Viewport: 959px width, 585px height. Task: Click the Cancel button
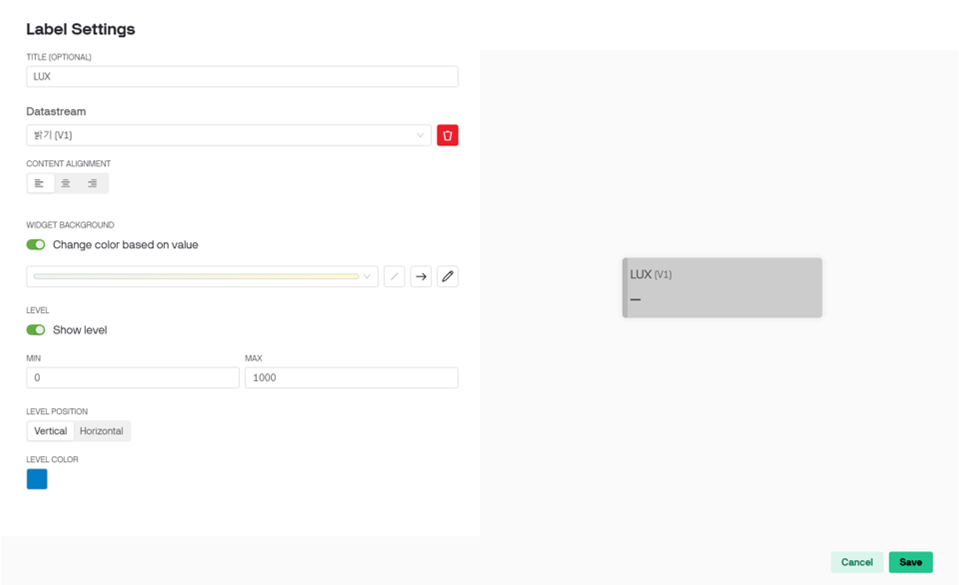pos(857,562)
